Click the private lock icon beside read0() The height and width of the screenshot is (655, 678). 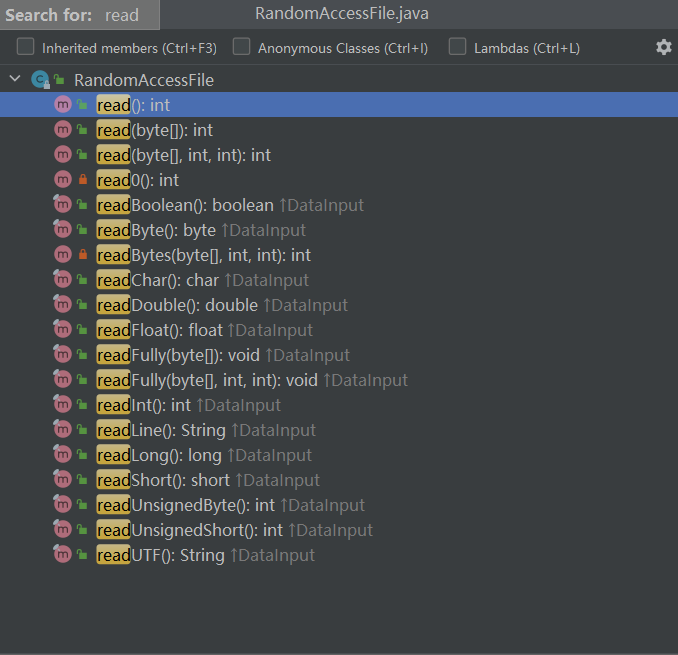[x=83, y=179]
